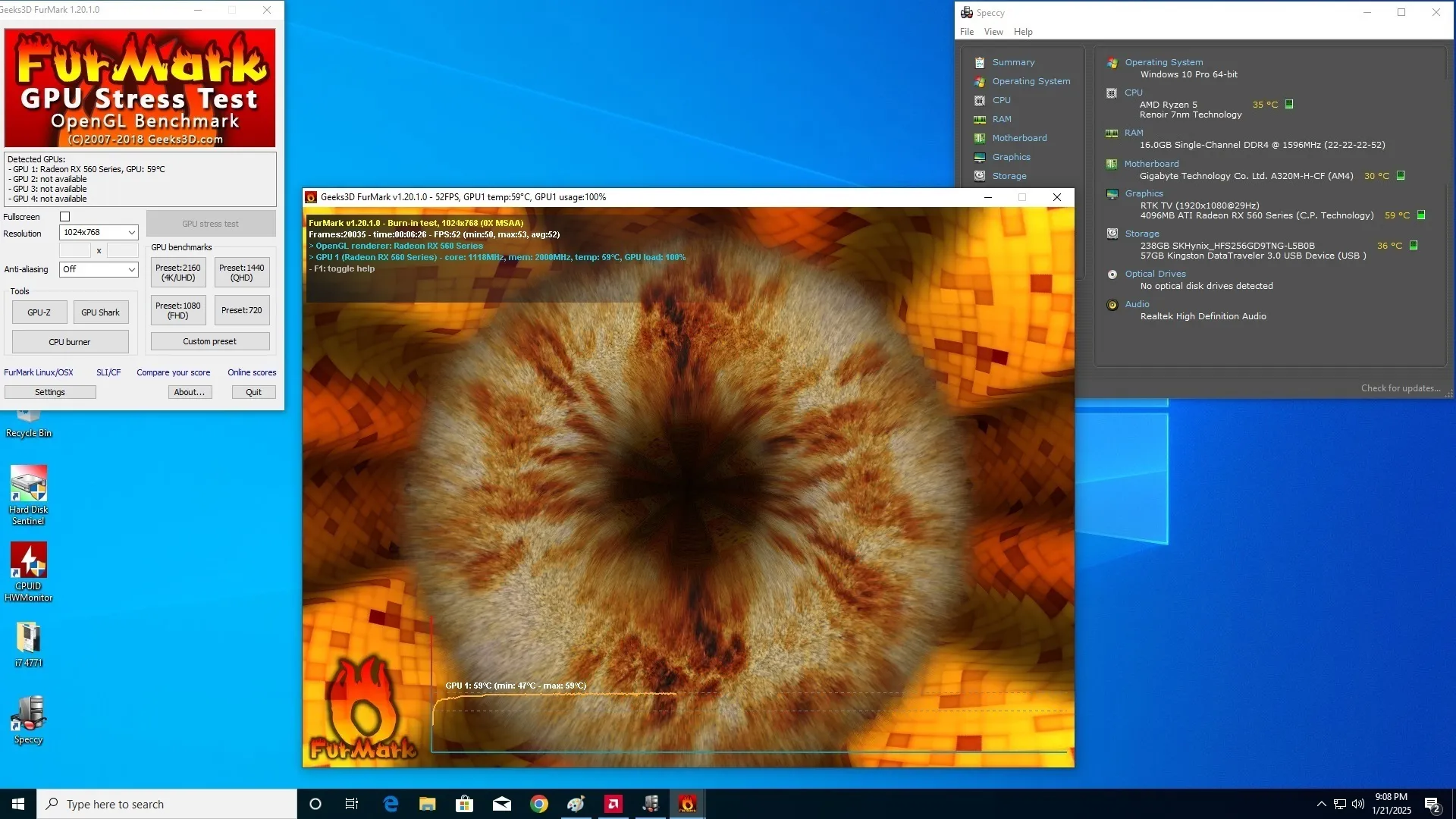Open the SLI/CF link

tap(108, 373)
